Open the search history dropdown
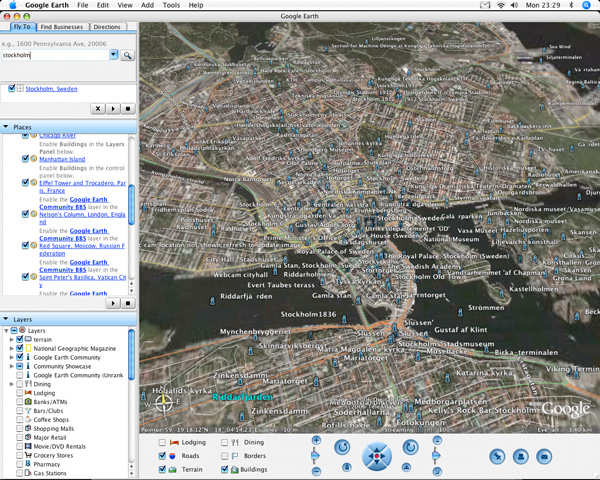Image resolution: width=600 pixels, height=480 pixels. (x=114, y=55)
